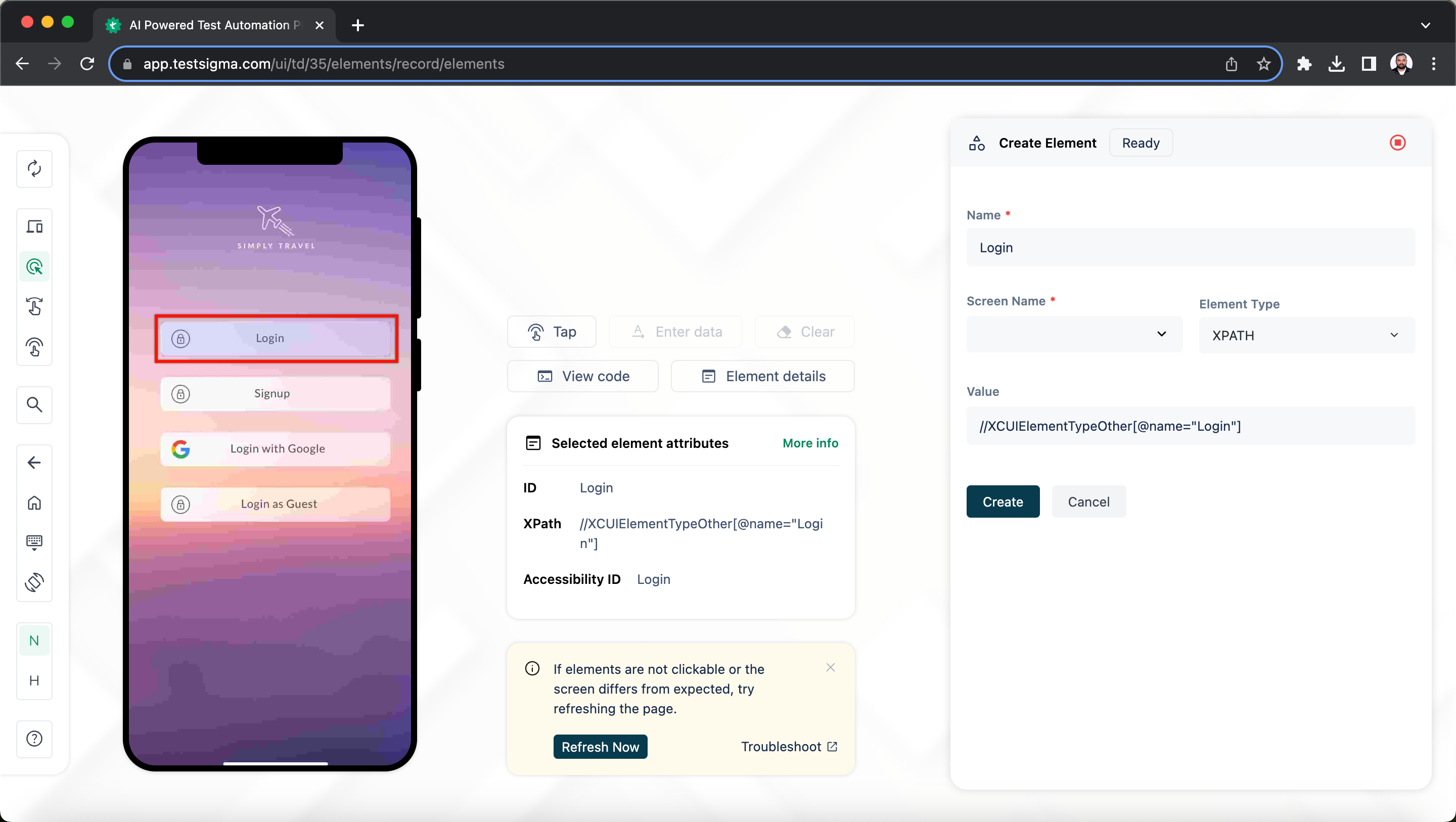1456x822 pixels.
Task: Click the Create button save element
Action: click(1003, 501)
